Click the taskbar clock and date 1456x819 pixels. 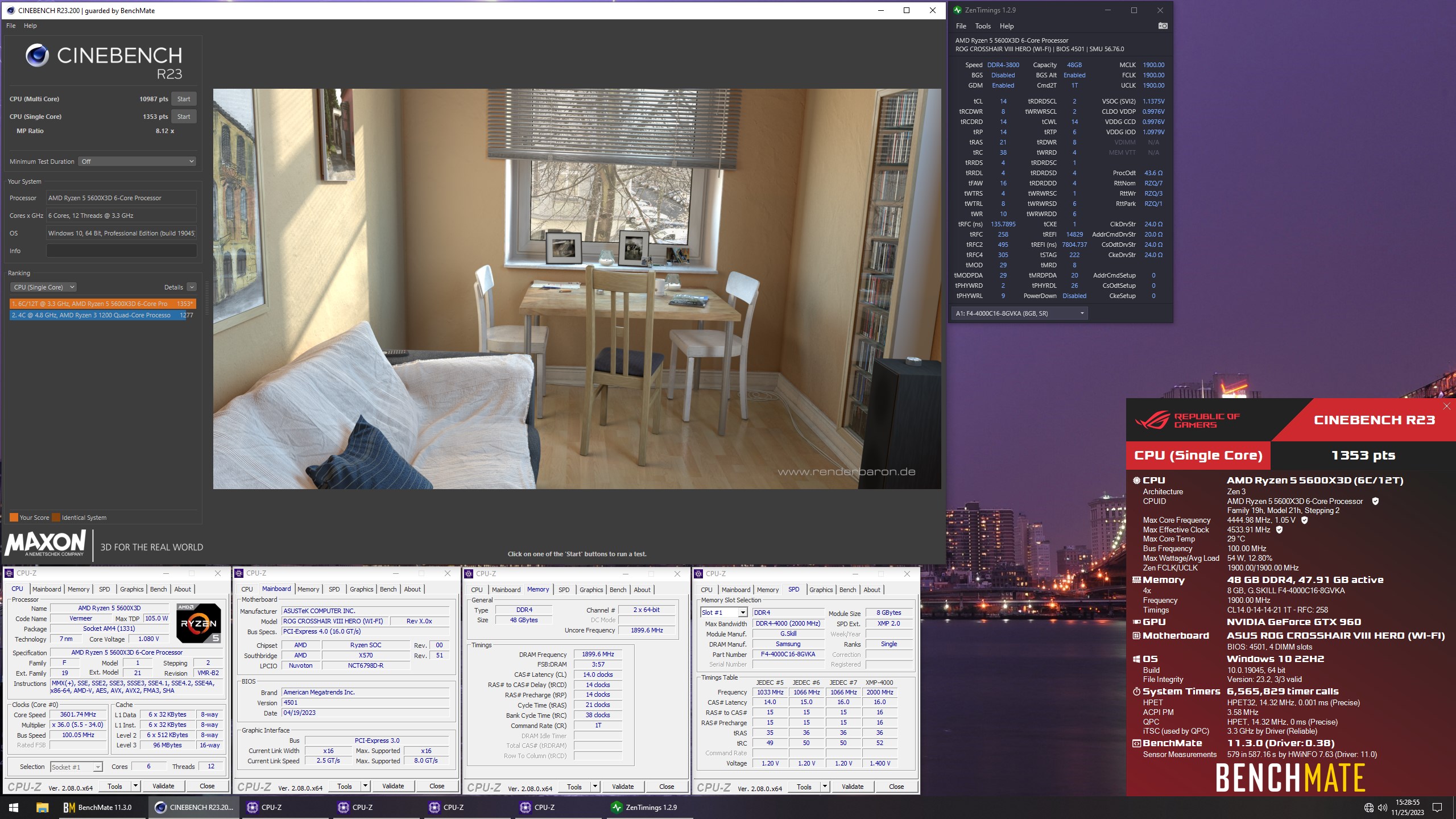point(1408,808)
